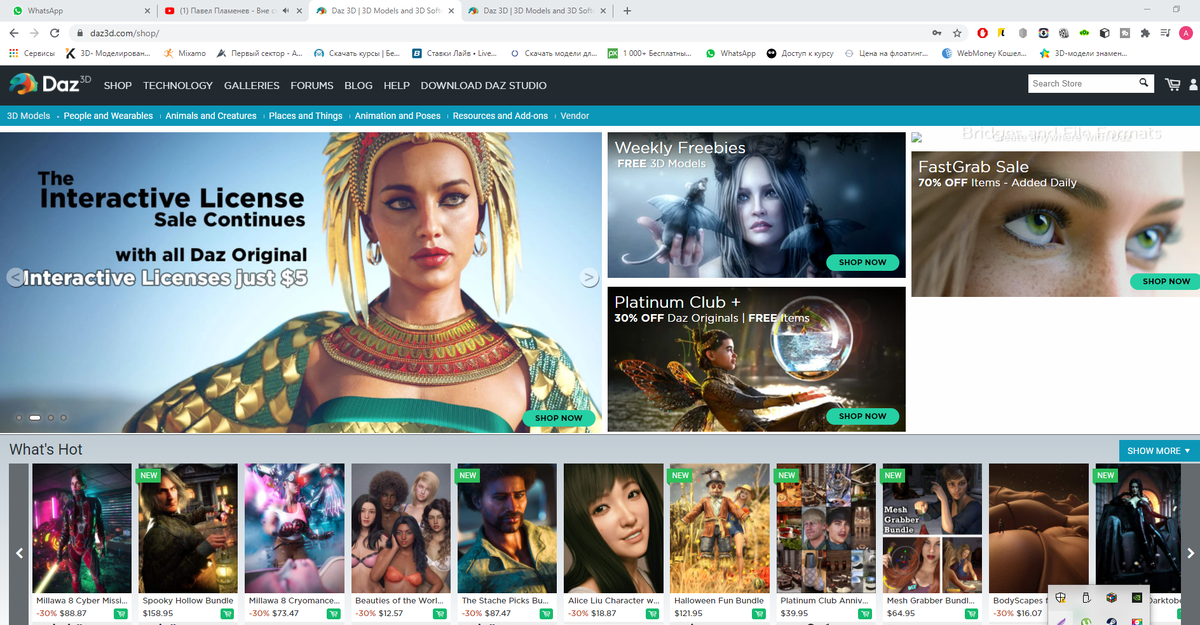Open the browser extensions puzzle icon

1144,33
